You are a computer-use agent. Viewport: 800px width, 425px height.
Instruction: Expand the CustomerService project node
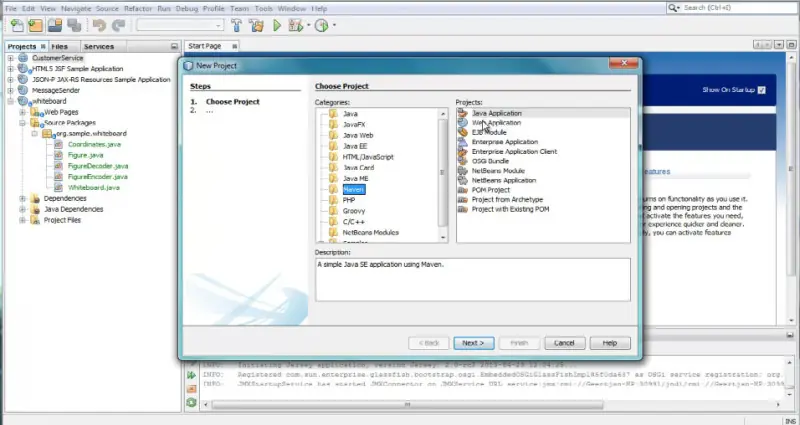(10, 58)
